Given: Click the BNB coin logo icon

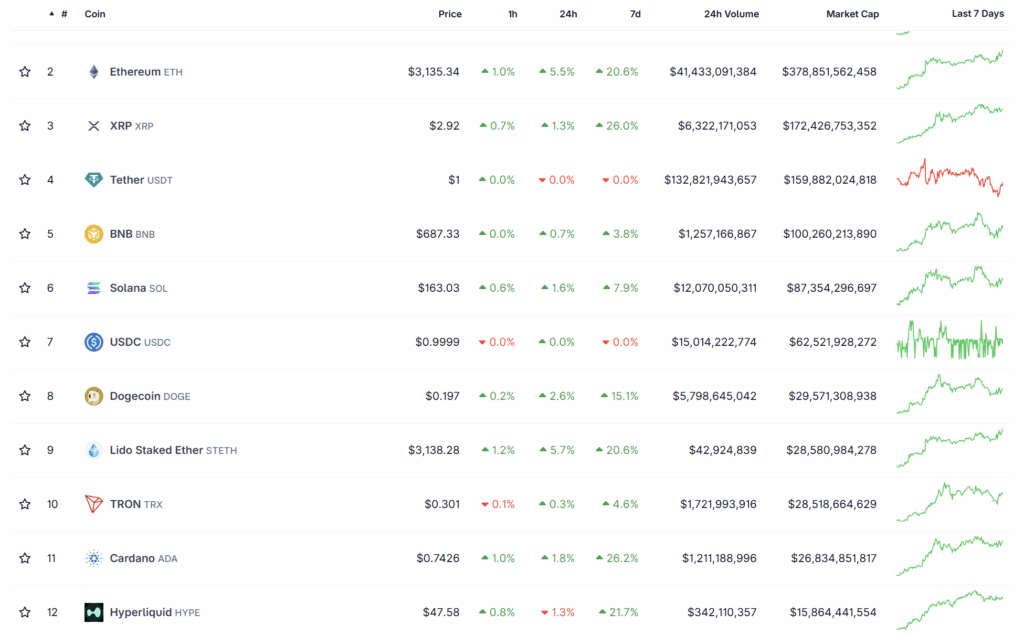Looking at the screenshot, I should (x=93, y=234).
